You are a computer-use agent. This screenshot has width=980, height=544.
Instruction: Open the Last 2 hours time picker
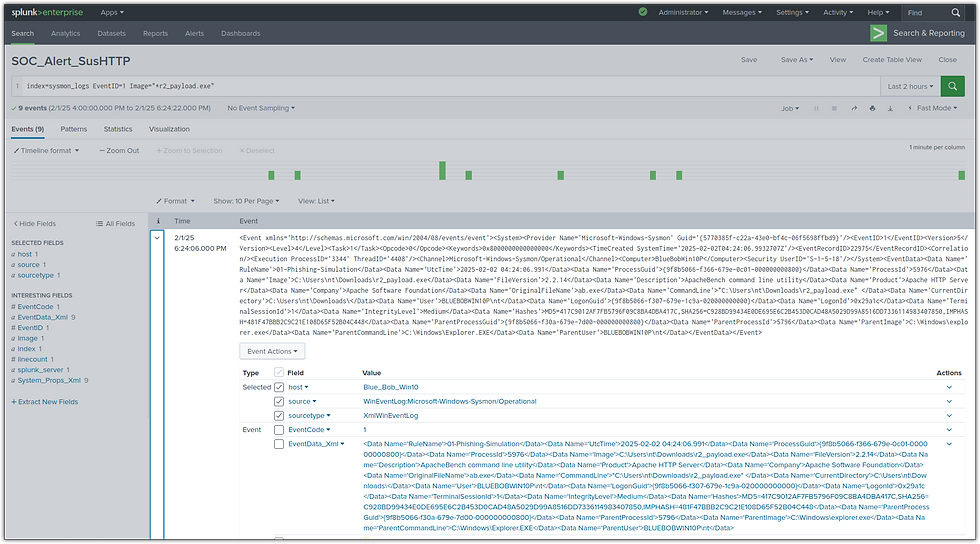tap(911, 86)
